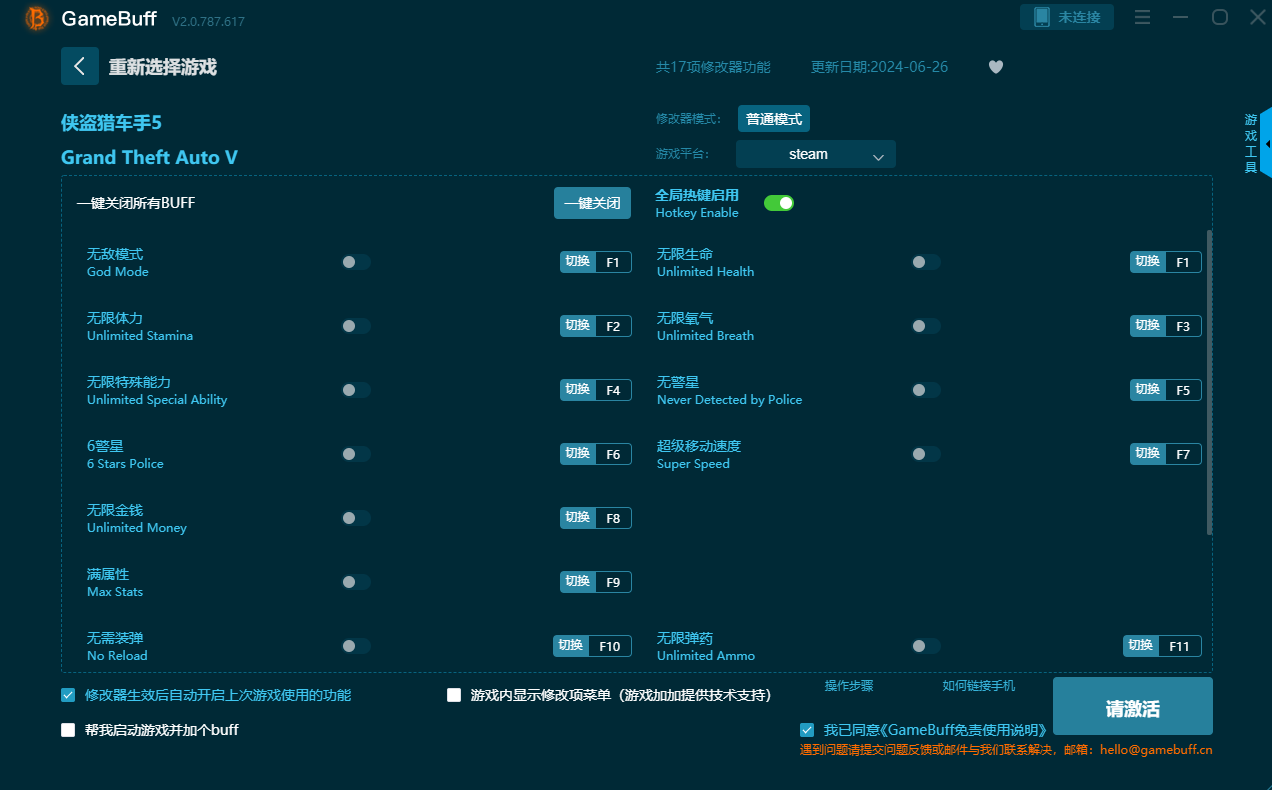The width and height of the screenshot is (1272, 790).
Task: Click Unlimited Breath 切换 F3 hotkey
Action: tap(1166, 326)
